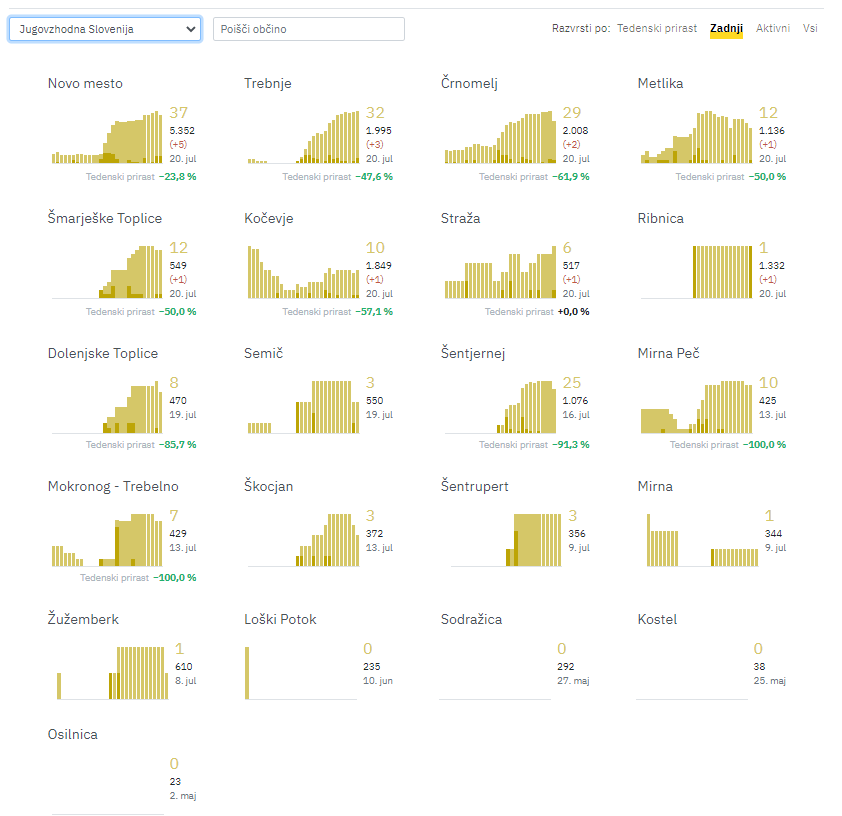This screenshot has height=816, width=842.
Task: Open the Metlika municipality title
Action: [660, 83]
